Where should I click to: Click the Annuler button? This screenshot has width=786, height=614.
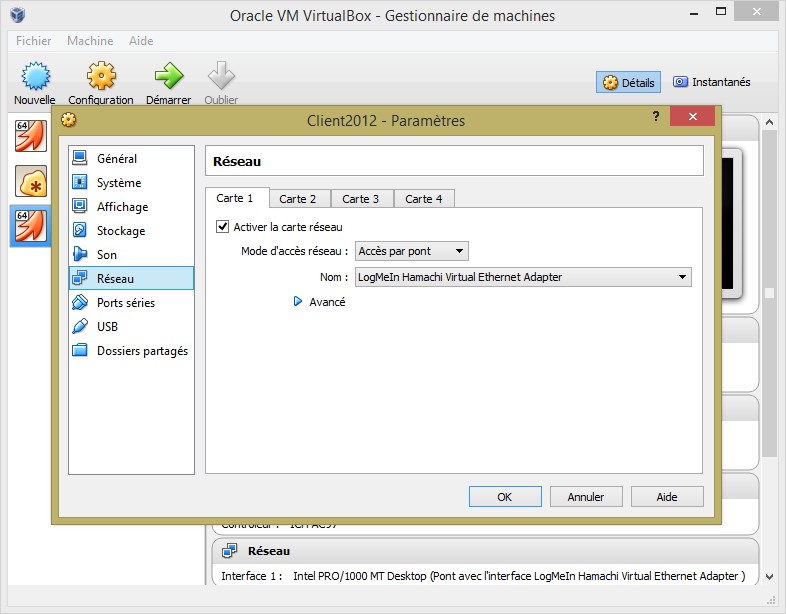click(586, 497)
